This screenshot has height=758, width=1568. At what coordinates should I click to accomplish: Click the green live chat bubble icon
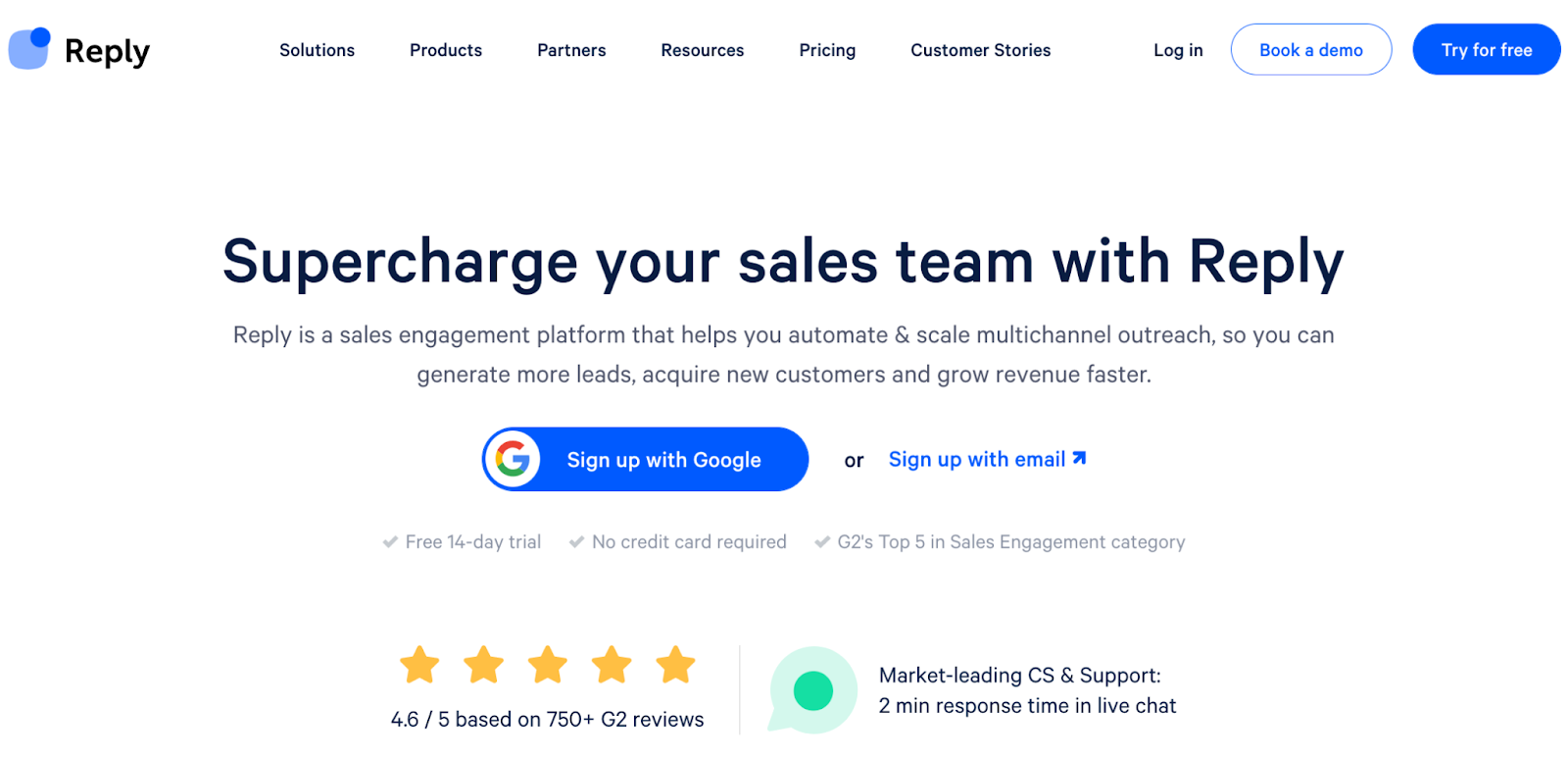coord(812,689)
